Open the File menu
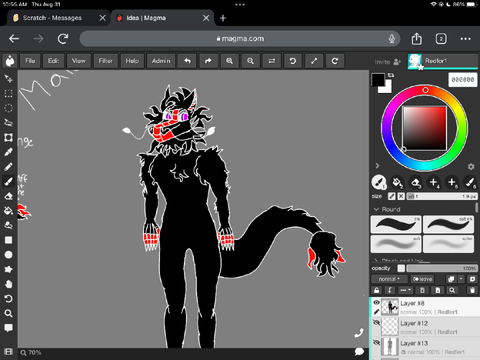This screenshot has height=360, width=480. [x=30, y=61]
